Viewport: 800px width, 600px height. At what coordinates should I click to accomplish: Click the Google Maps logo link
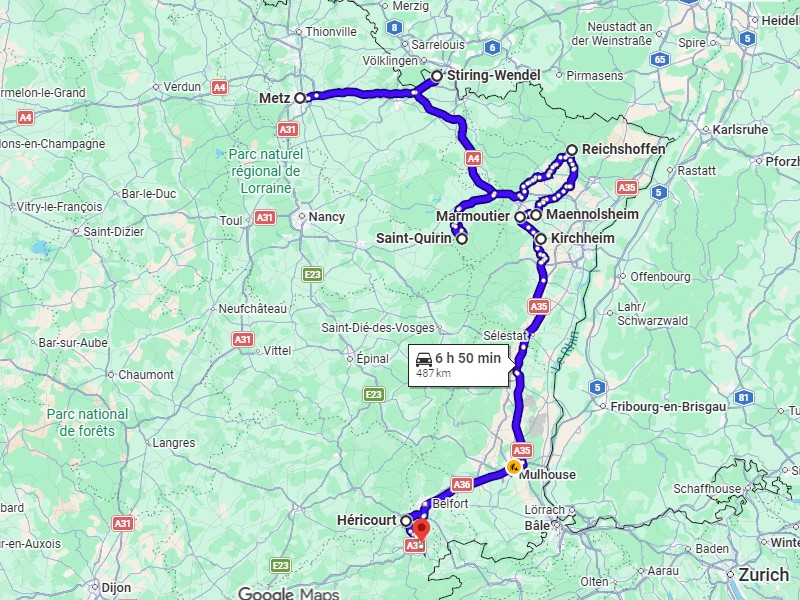289,593
